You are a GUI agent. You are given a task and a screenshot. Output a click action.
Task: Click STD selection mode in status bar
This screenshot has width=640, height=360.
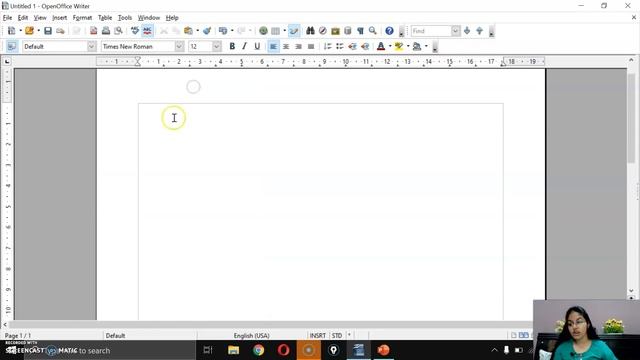pos(337,336)
